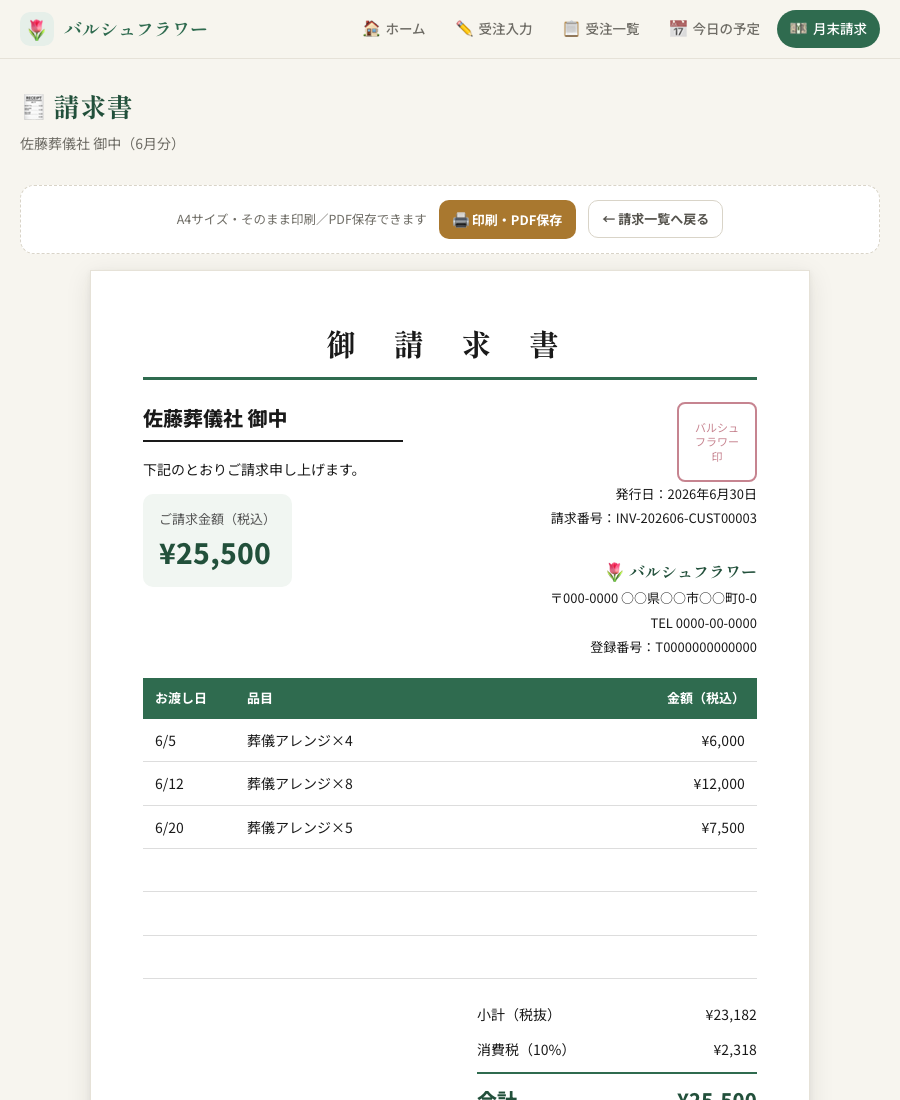Click 発行日：2026年6月30日 text
Viewport: 900px width, 1100px height.
(686, 495)
